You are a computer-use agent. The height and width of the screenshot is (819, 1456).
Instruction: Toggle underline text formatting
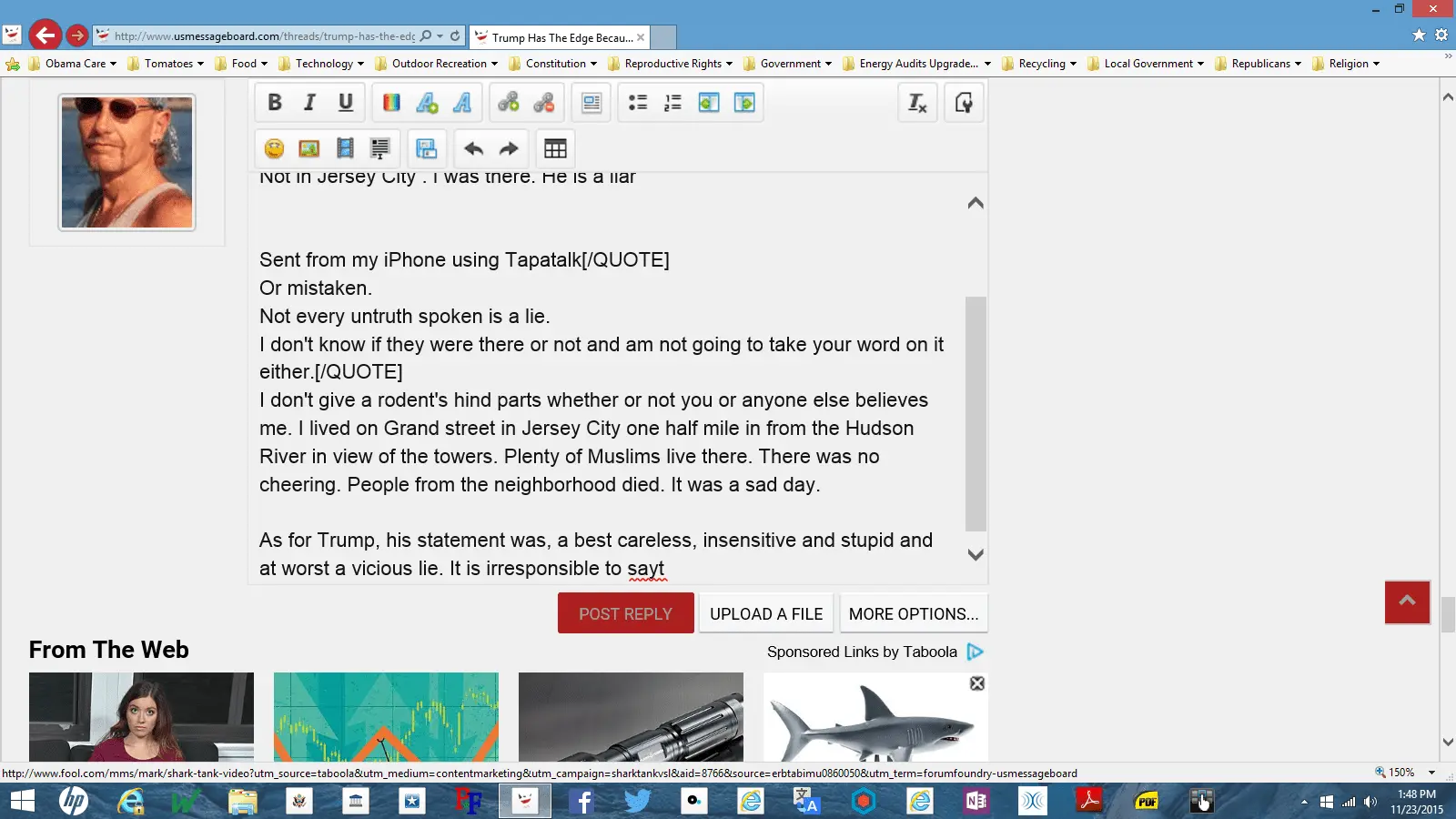coord(346,103)
